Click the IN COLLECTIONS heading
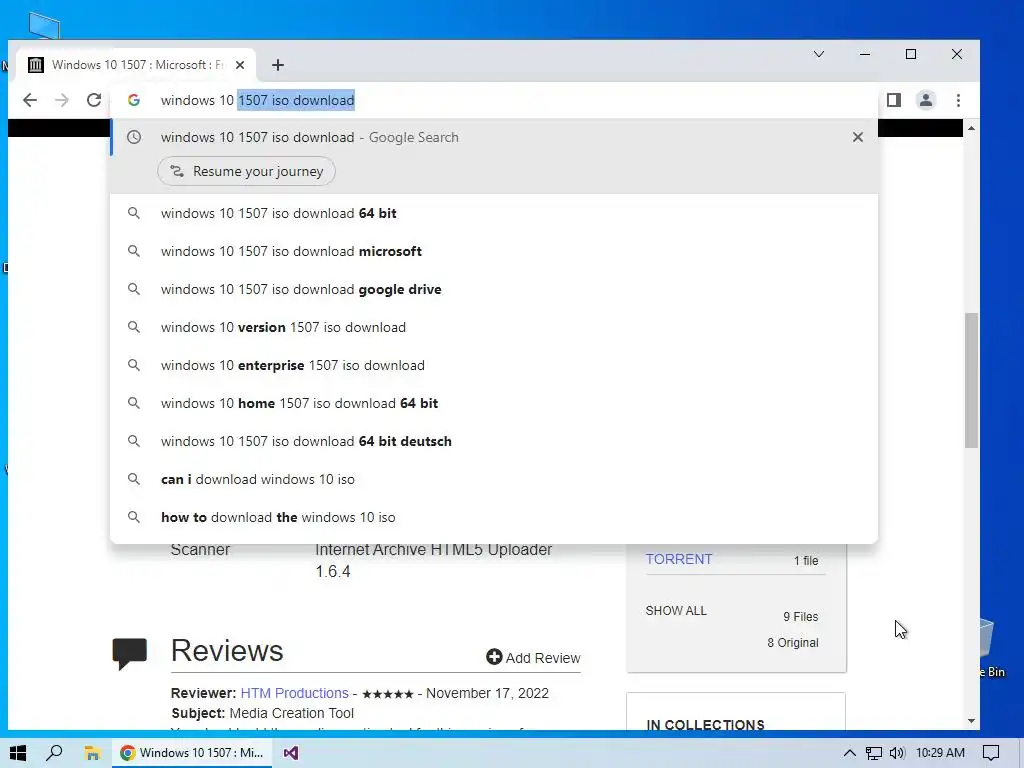 tap(705, 725)
